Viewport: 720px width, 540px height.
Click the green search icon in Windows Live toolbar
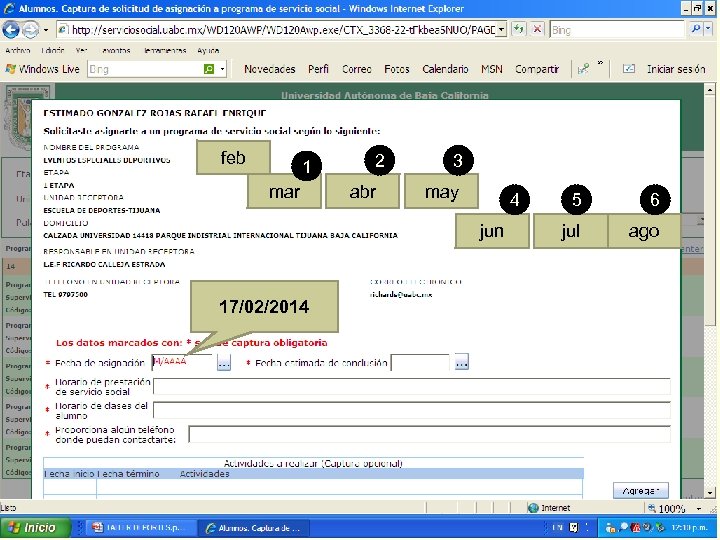(209, 69)
